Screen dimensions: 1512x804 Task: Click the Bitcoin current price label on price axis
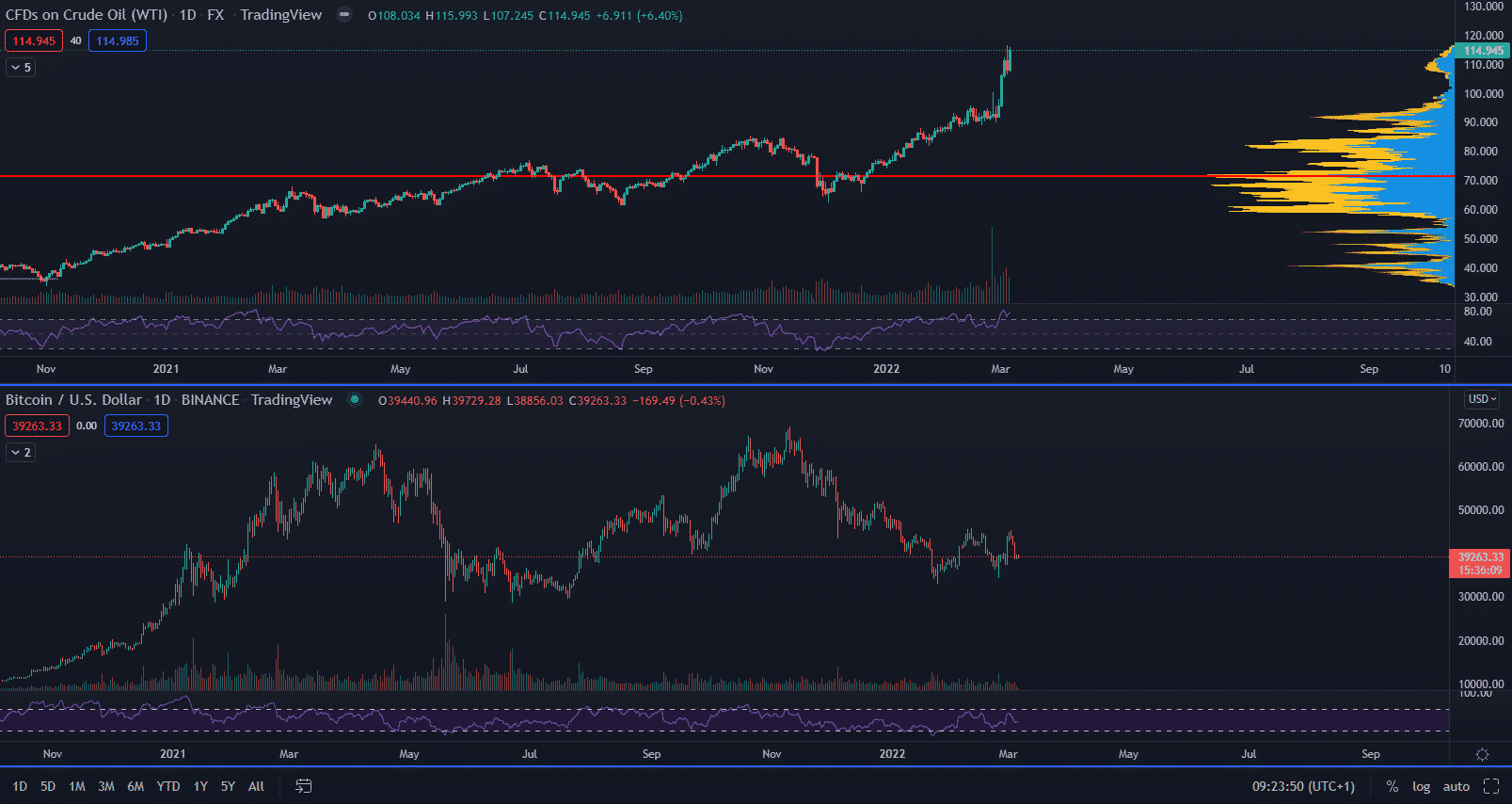[x=1480, y=563]
